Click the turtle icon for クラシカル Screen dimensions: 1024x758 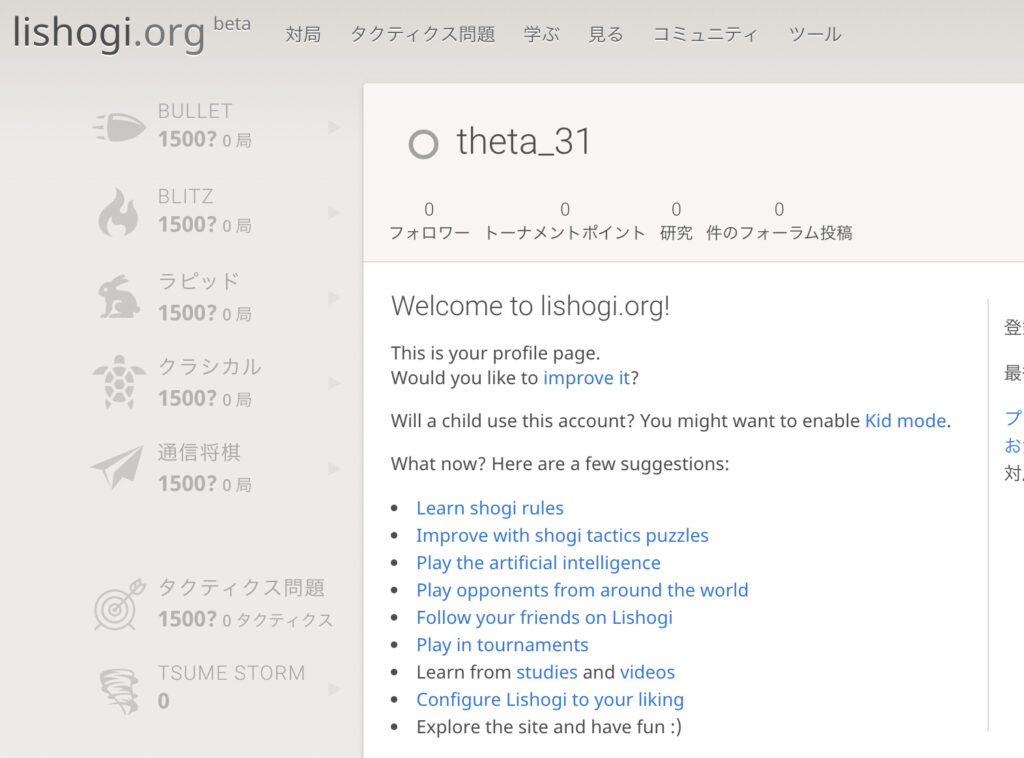[119, 382]
